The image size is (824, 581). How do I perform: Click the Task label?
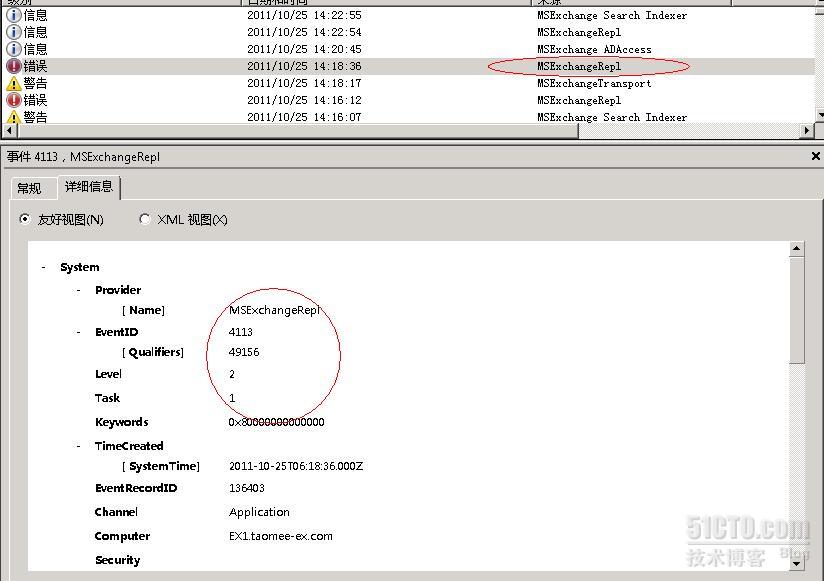[x=107, y=398]
